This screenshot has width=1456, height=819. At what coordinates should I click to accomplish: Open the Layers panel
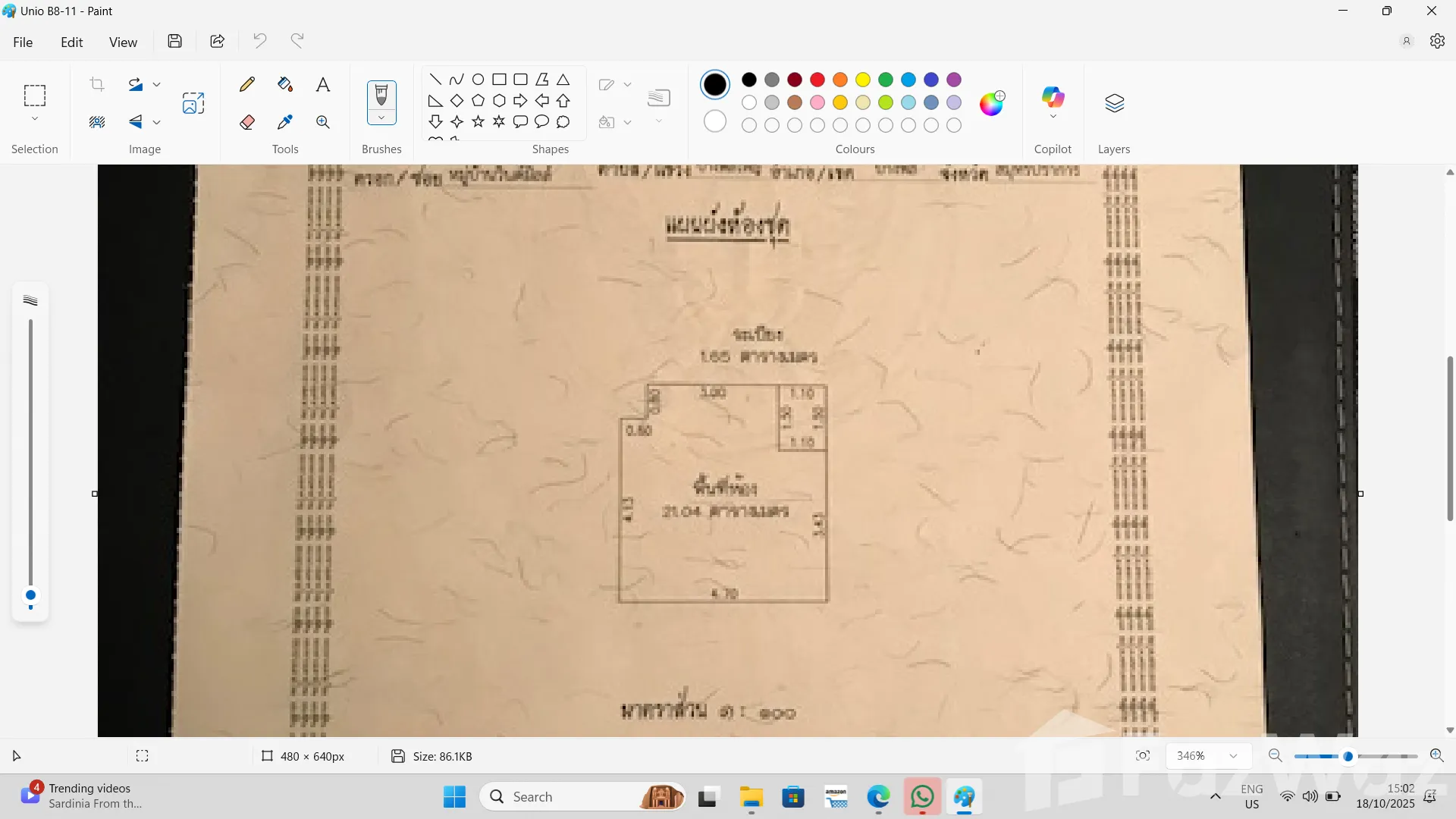(x=1114, y=103)
